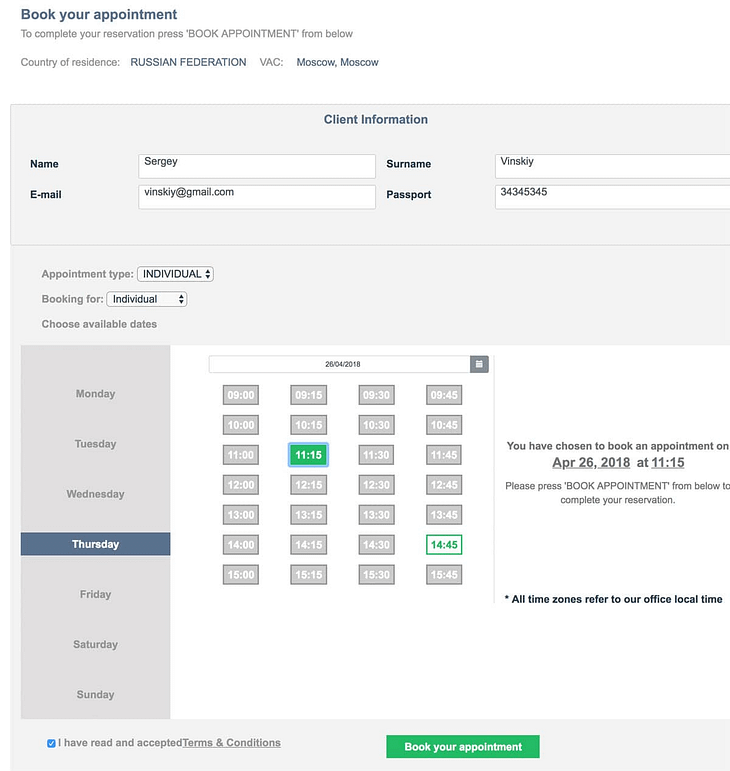Expand the Booking for dropdown
The image size is (730, 771).
click(x=147, y=299)
